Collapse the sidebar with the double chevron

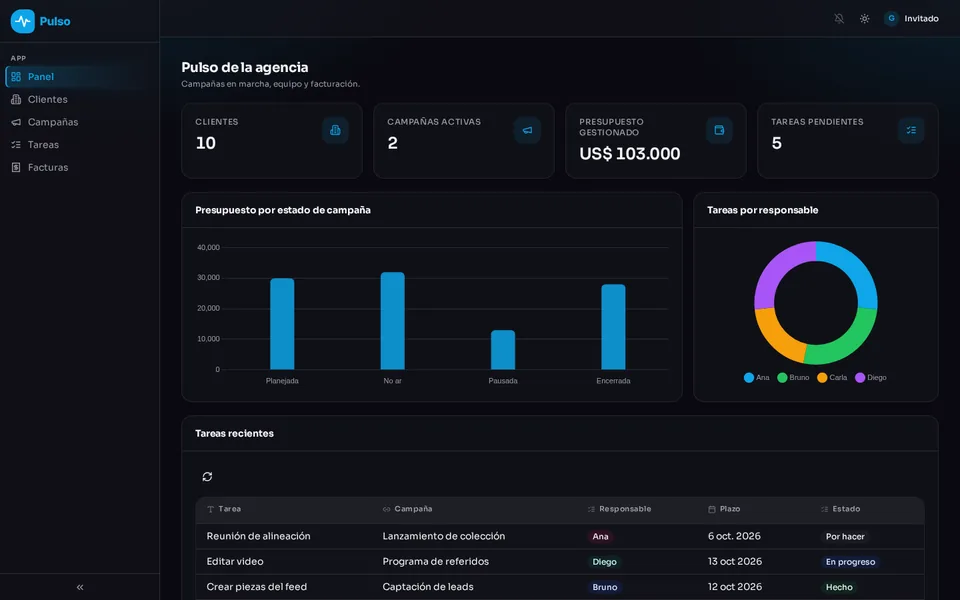(x=80, y=587)
